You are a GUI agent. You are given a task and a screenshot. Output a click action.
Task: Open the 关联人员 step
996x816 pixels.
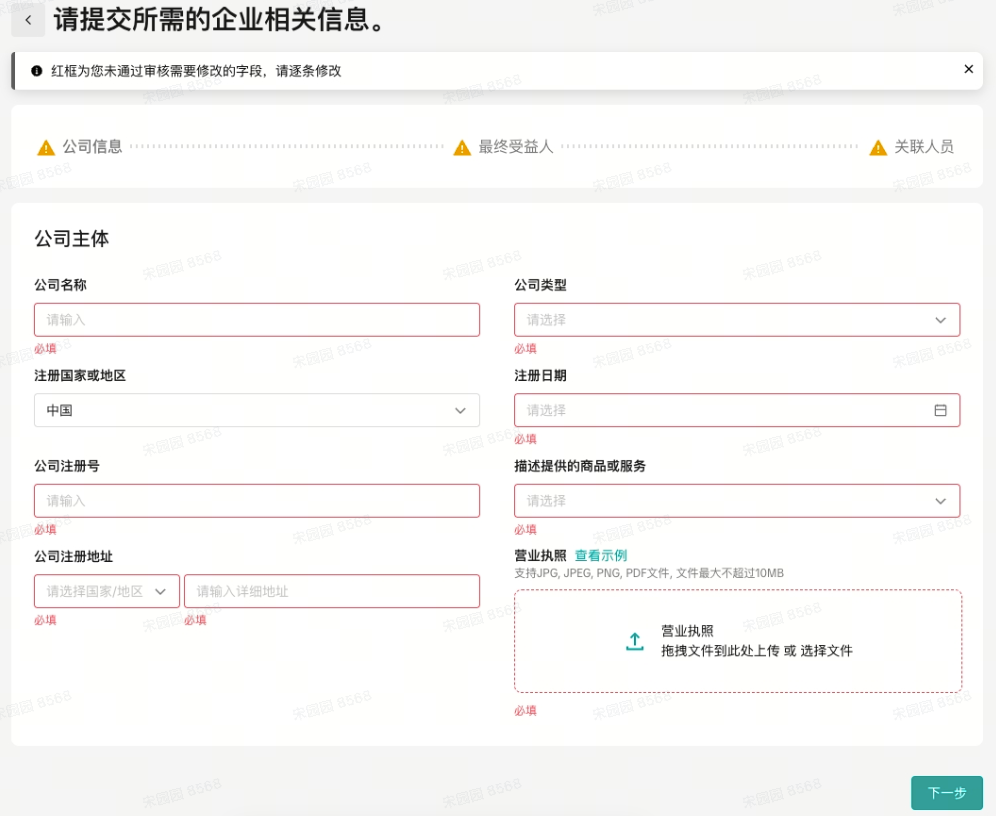[923, 147]
